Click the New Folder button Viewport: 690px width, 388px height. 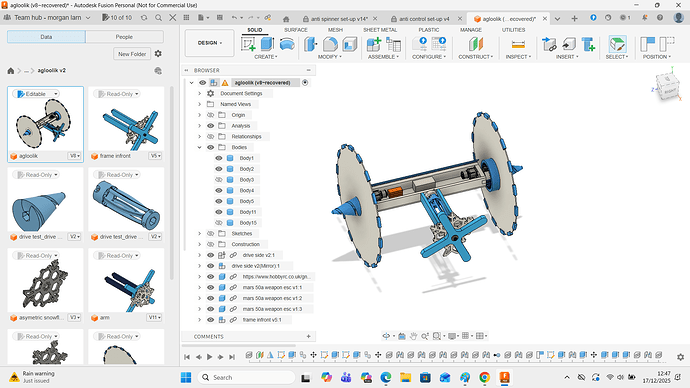pyautogui.click(x=132, y=54)
